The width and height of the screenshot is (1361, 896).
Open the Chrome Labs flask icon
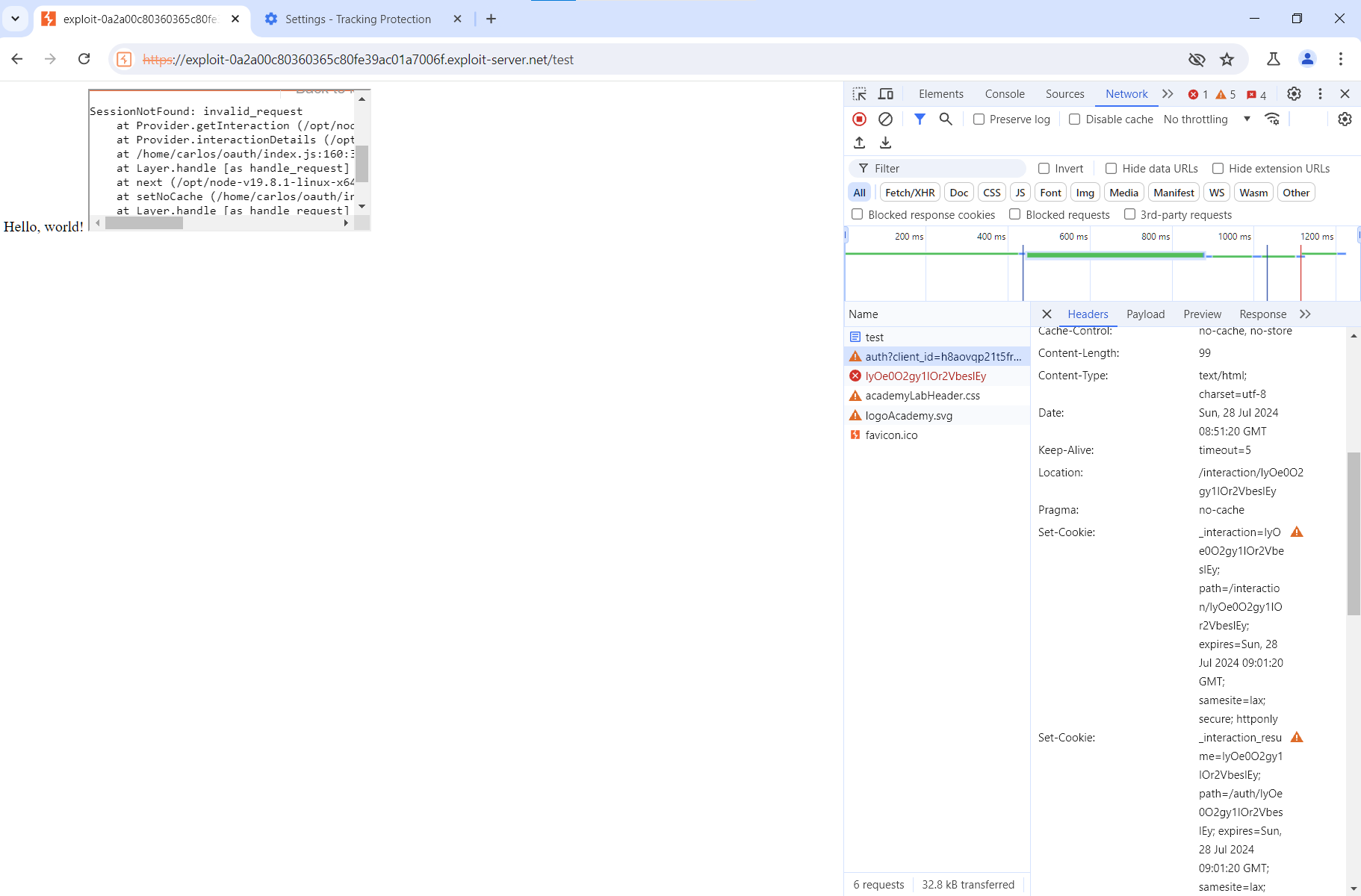click(1274, 59)
